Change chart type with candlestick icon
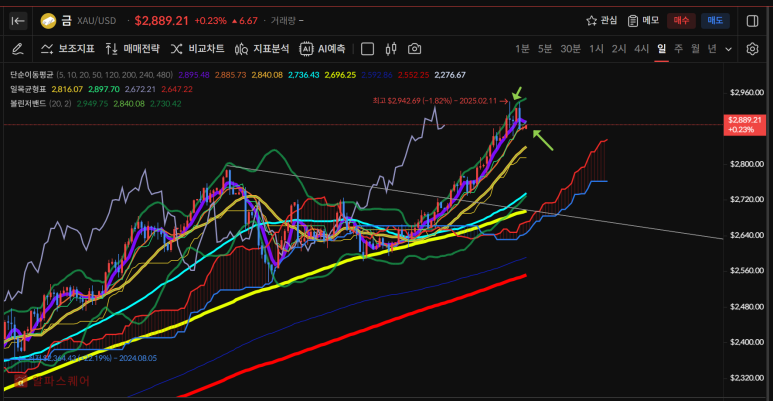 [x=391, y=49]
